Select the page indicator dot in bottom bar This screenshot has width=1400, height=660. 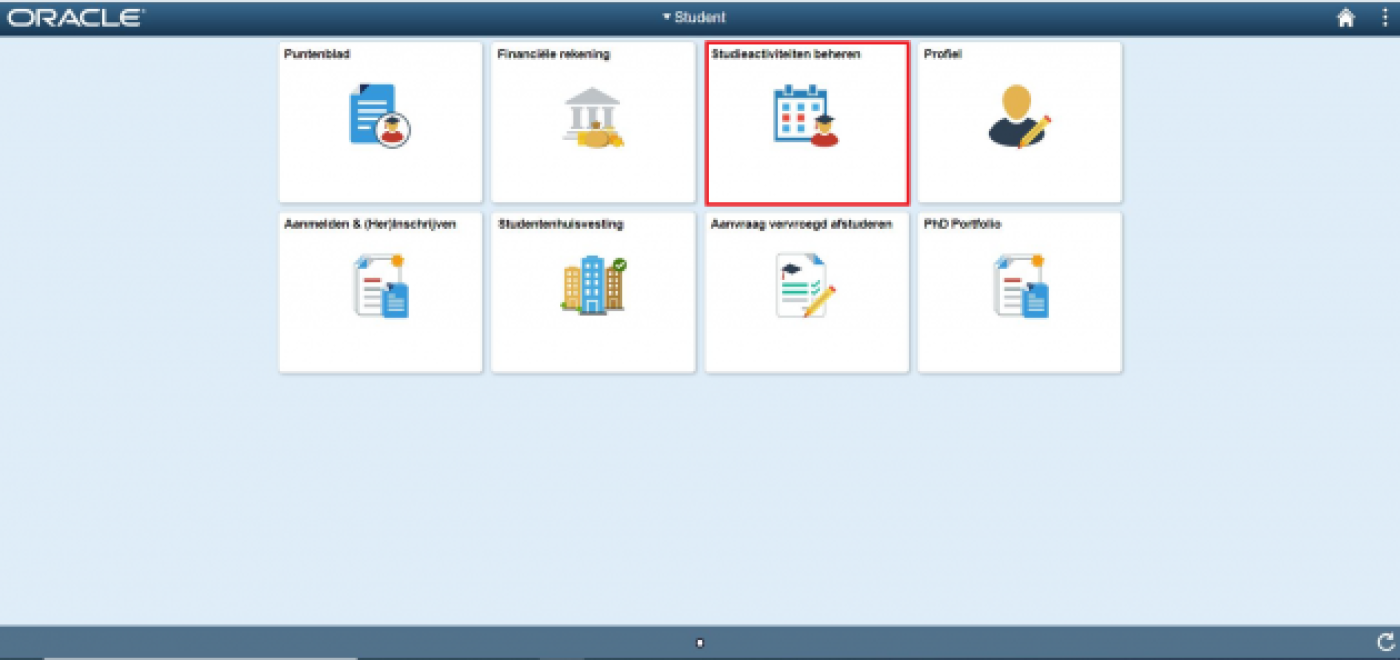click(x=700, y=643)
